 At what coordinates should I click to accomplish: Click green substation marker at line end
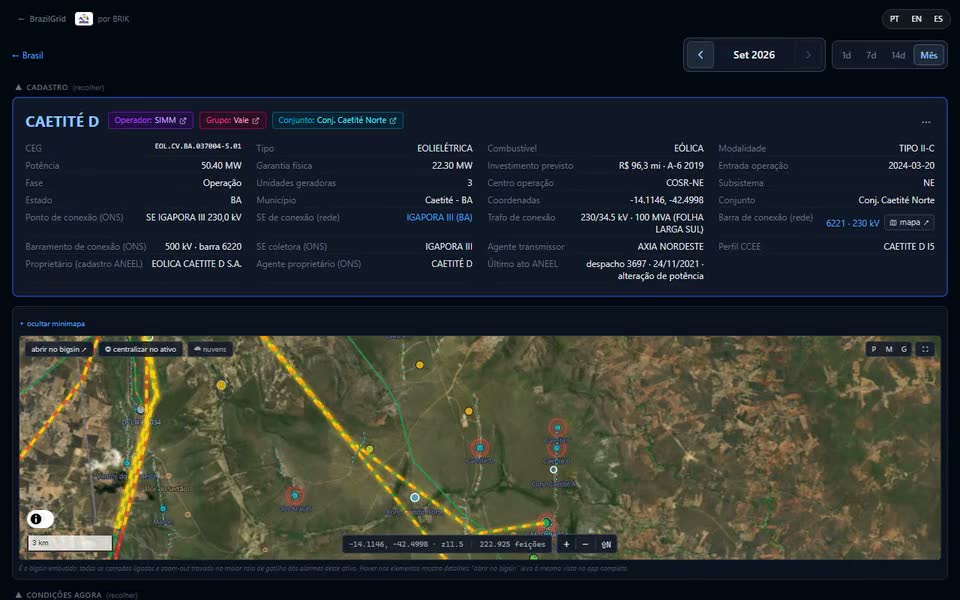pos(546,523)
